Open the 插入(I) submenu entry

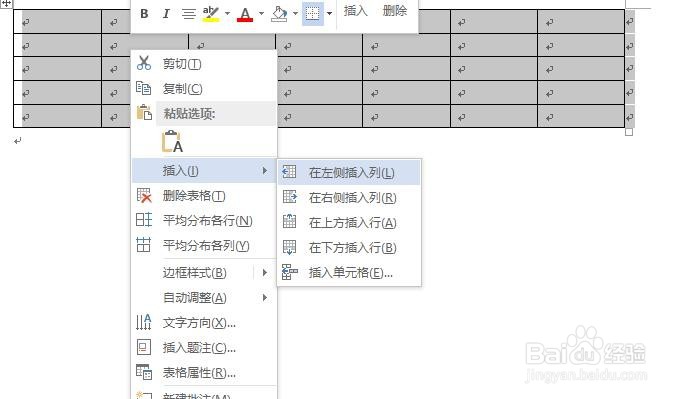point(204,170)
